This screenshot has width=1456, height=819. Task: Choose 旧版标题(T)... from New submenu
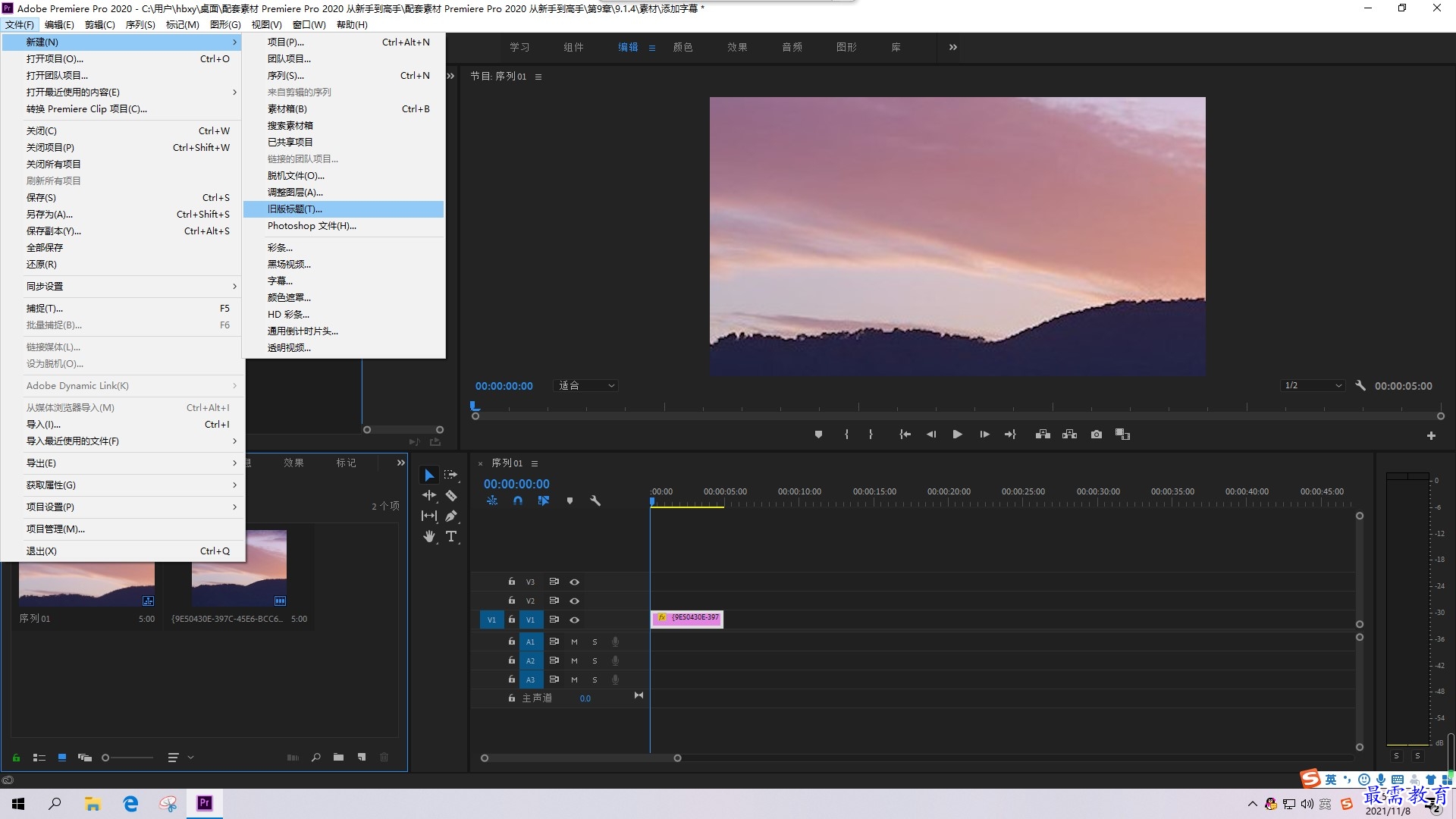tap(344, 209)
